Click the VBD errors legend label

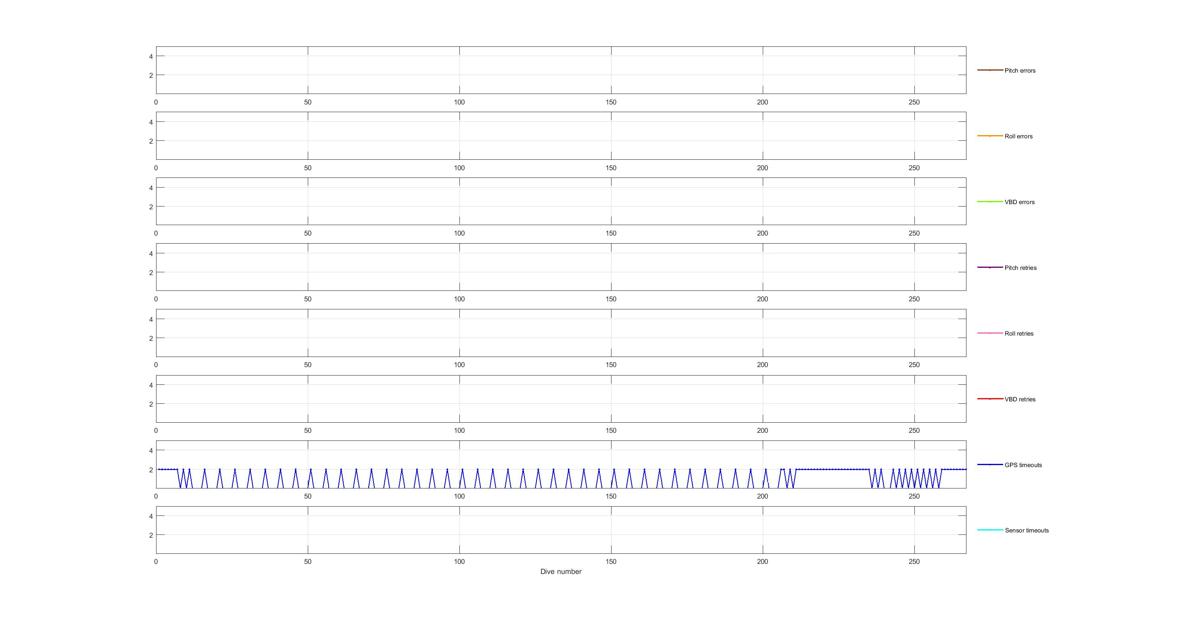[1019, 202]
